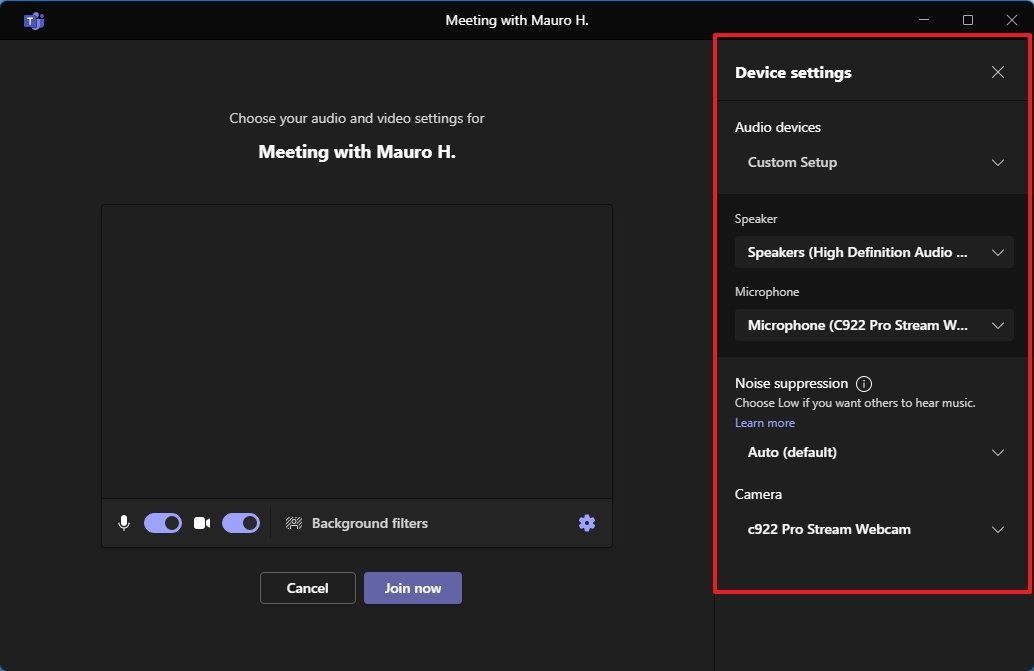Image resolution: width=1034 pixels, height=671 pixels.
Task: Toggle the camera on or off
Action: coord(240,522)
